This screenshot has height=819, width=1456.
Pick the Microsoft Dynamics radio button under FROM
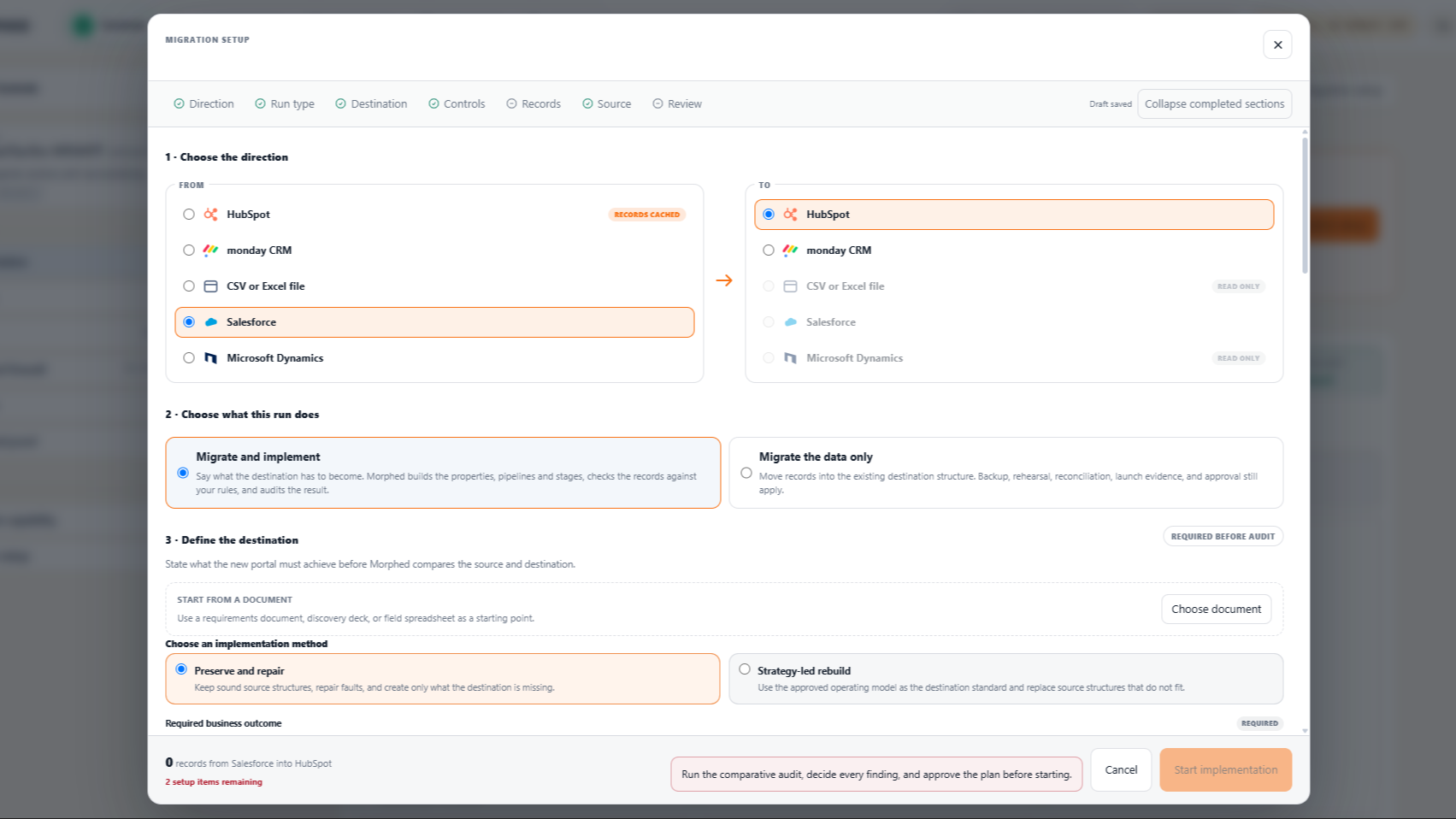pos(189,358)
